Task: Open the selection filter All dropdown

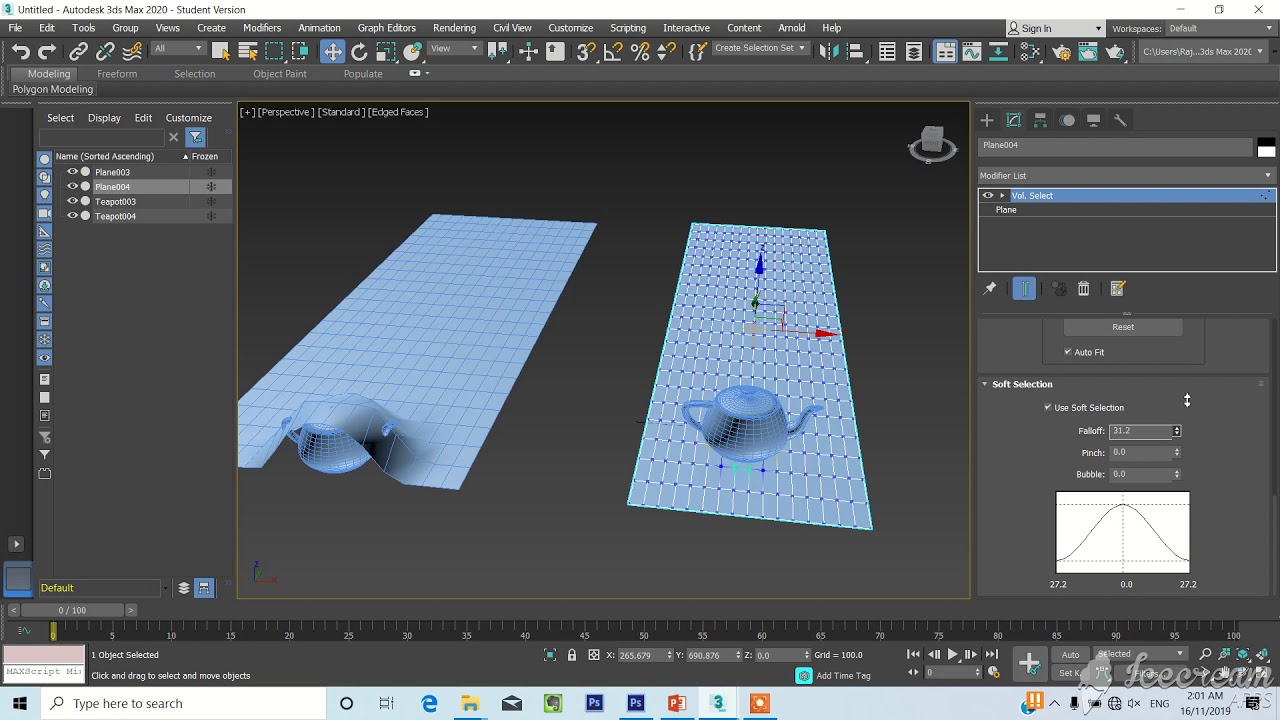Action: point(178,49)
